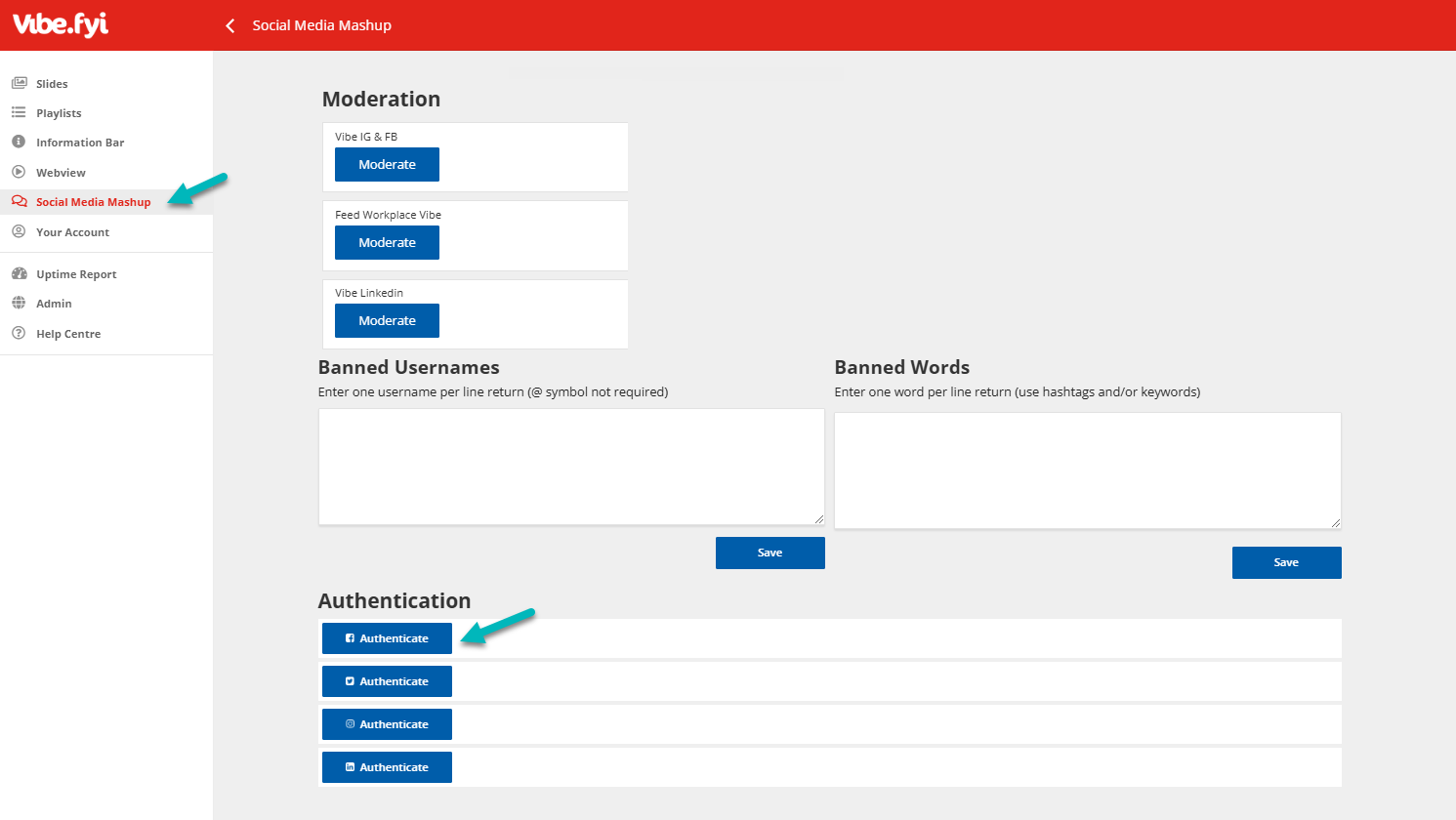Screen dimensions: 1456x820
Task: Authenticate with Instagram
Action: pos(387,724)
